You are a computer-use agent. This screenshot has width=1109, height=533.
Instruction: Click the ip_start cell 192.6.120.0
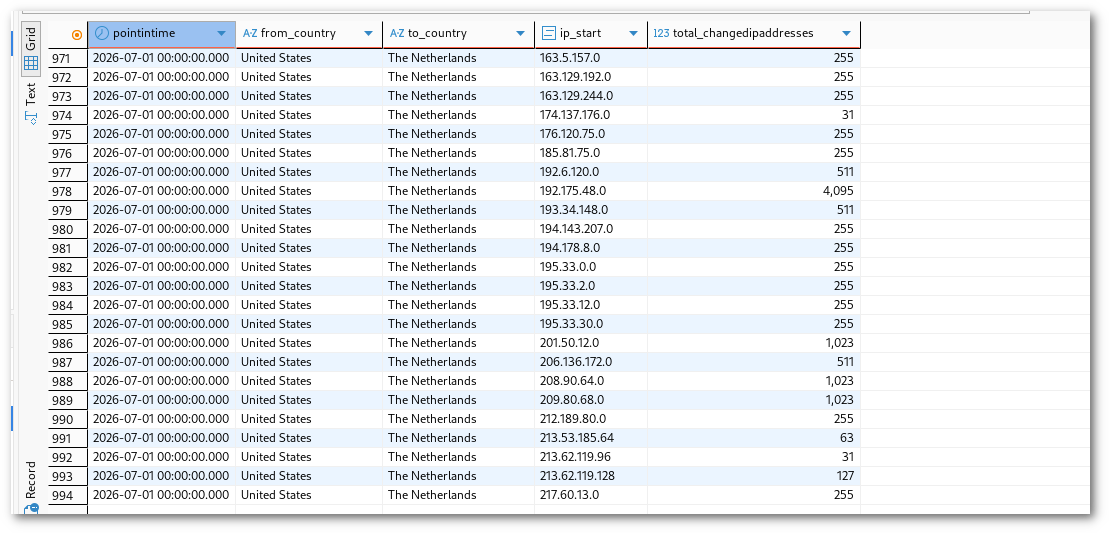click(x=591, y=172)
